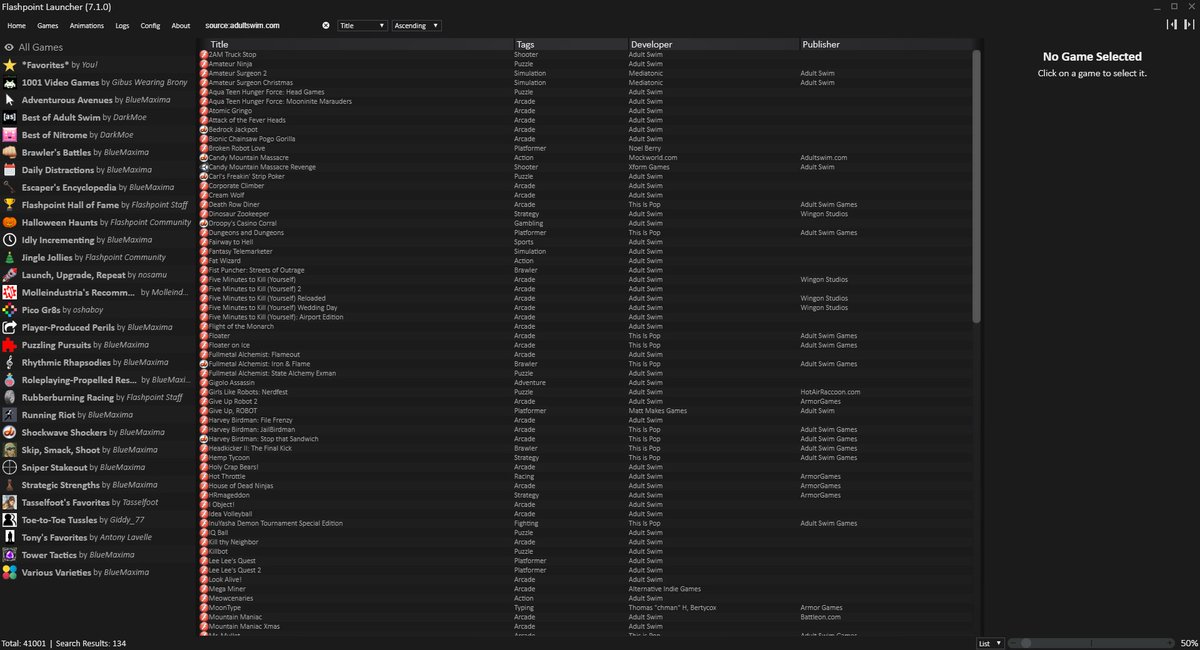1200x650 pixels.
Task: Open Escaper's Encyclopedia playlist
Action: (x=98, y=187)
